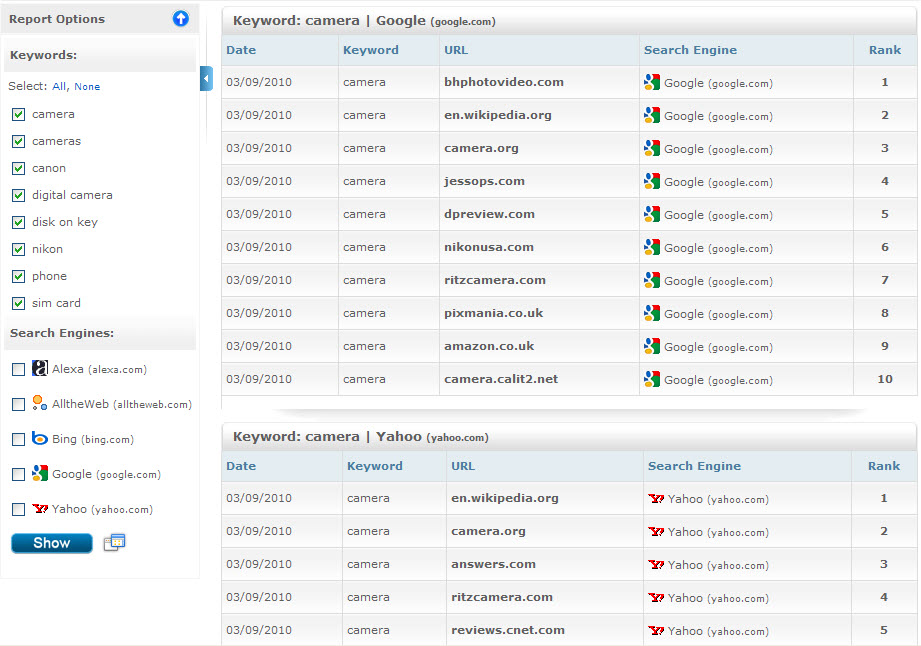Screen dimensions: 921x646
Task: Click the icon next to the Show button
Action: [114, 543]
